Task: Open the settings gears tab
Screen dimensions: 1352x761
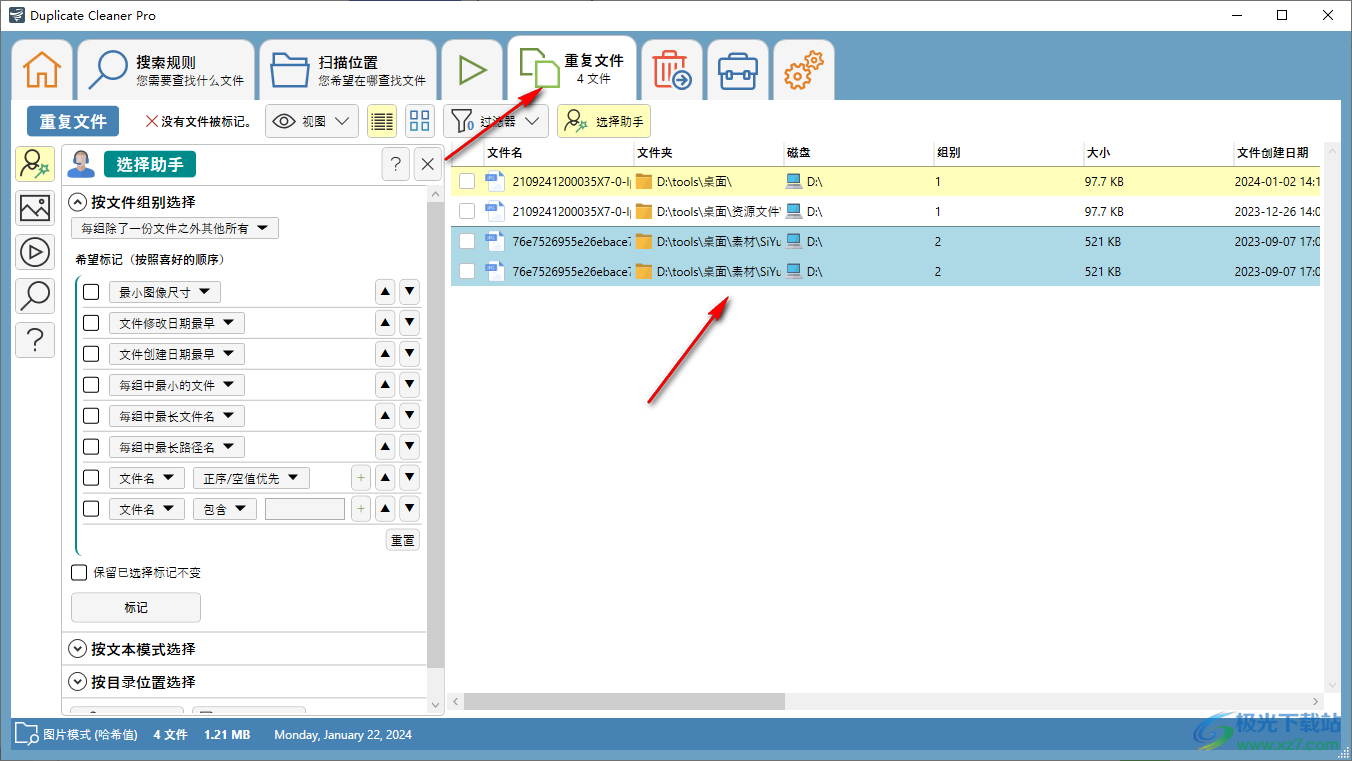Action: point(804,70)
